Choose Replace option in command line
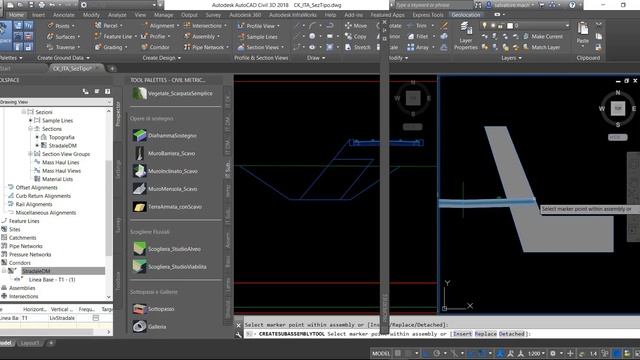This screenshot has height=360, width=640. (x=485, y=334)
